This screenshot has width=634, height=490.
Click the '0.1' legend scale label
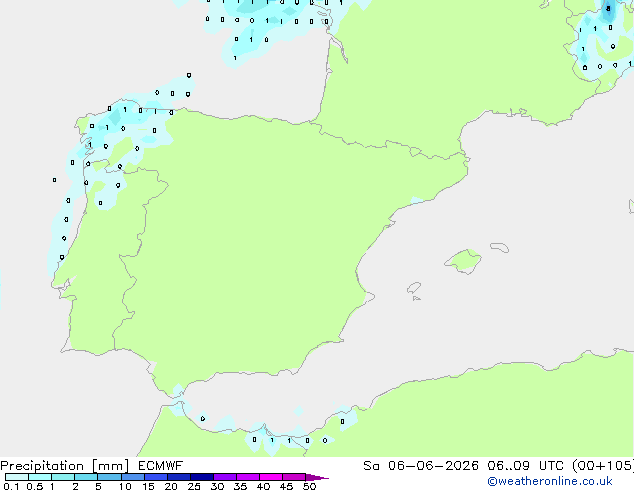click(x=11, y=486)
